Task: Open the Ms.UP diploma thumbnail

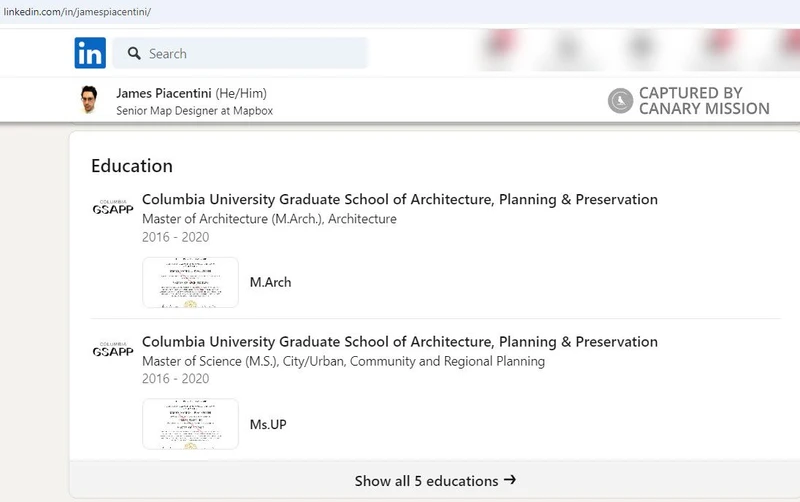Action: click(x=190, y=424)
